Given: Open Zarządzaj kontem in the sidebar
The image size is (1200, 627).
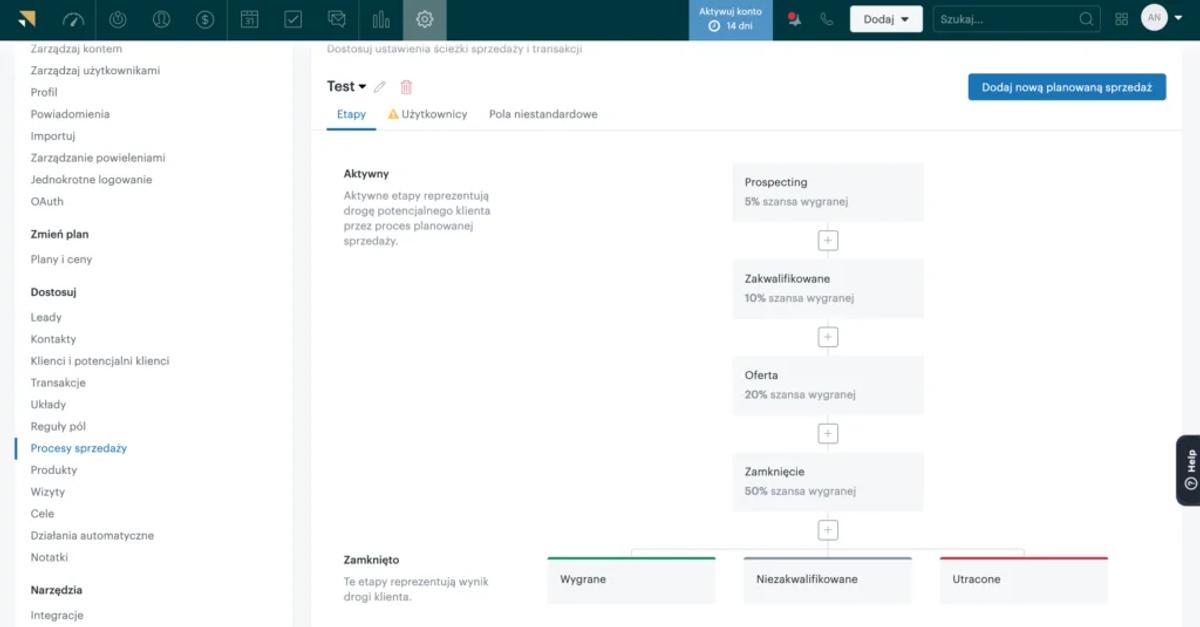Looking at the screenshot, I should tap(77, 49).
